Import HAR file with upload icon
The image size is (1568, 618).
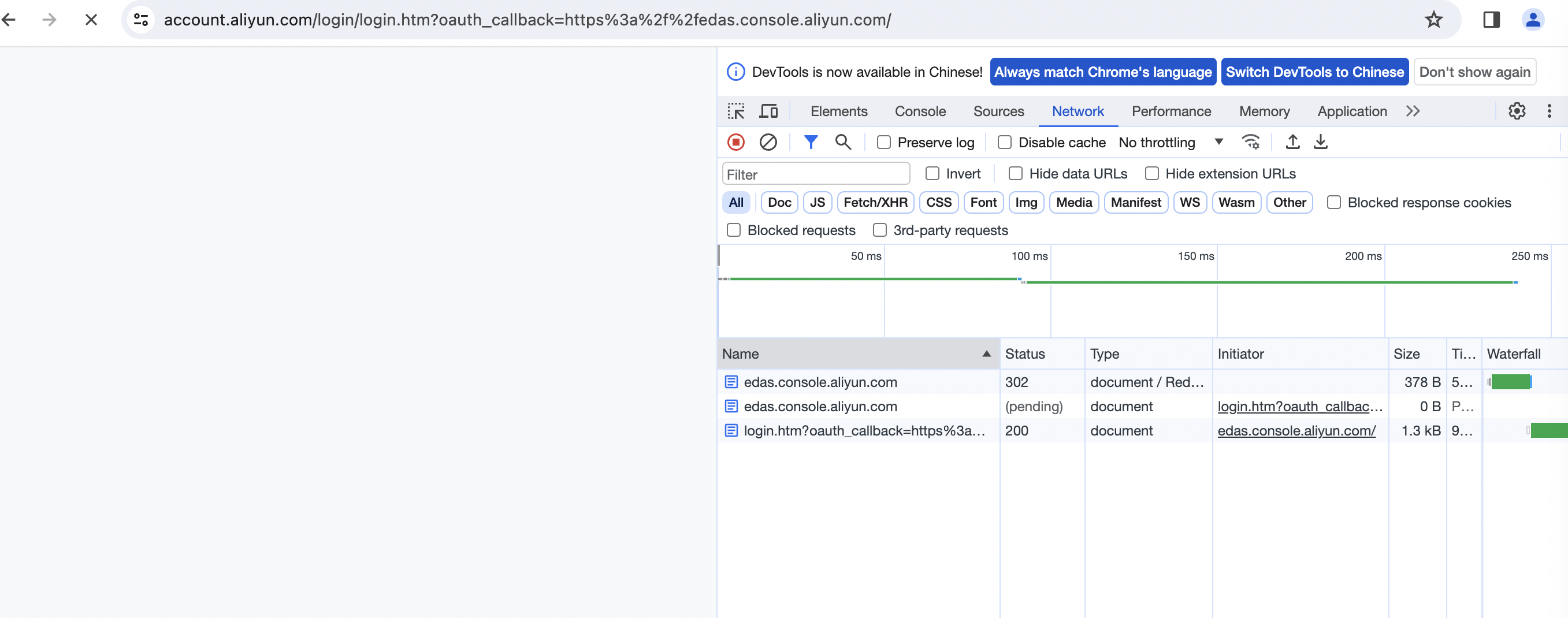tap(1292, 142)
